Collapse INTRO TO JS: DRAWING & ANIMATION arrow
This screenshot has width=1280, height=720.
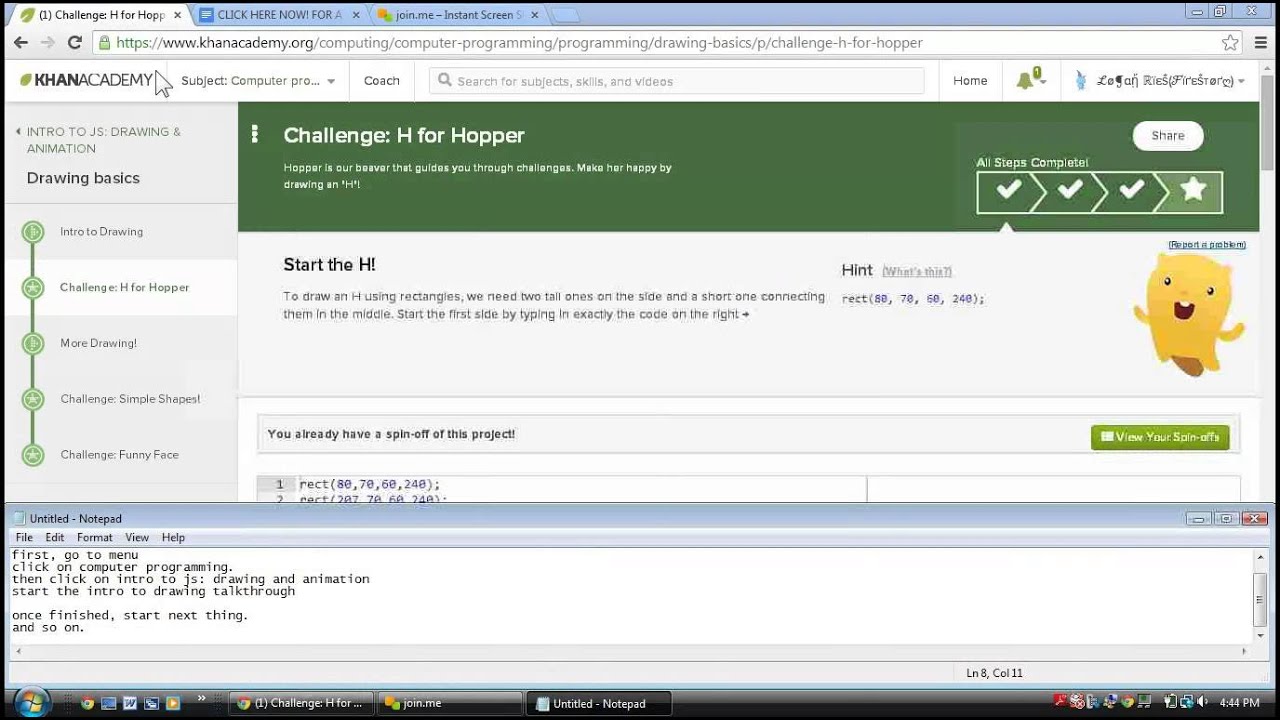point(18,132)
